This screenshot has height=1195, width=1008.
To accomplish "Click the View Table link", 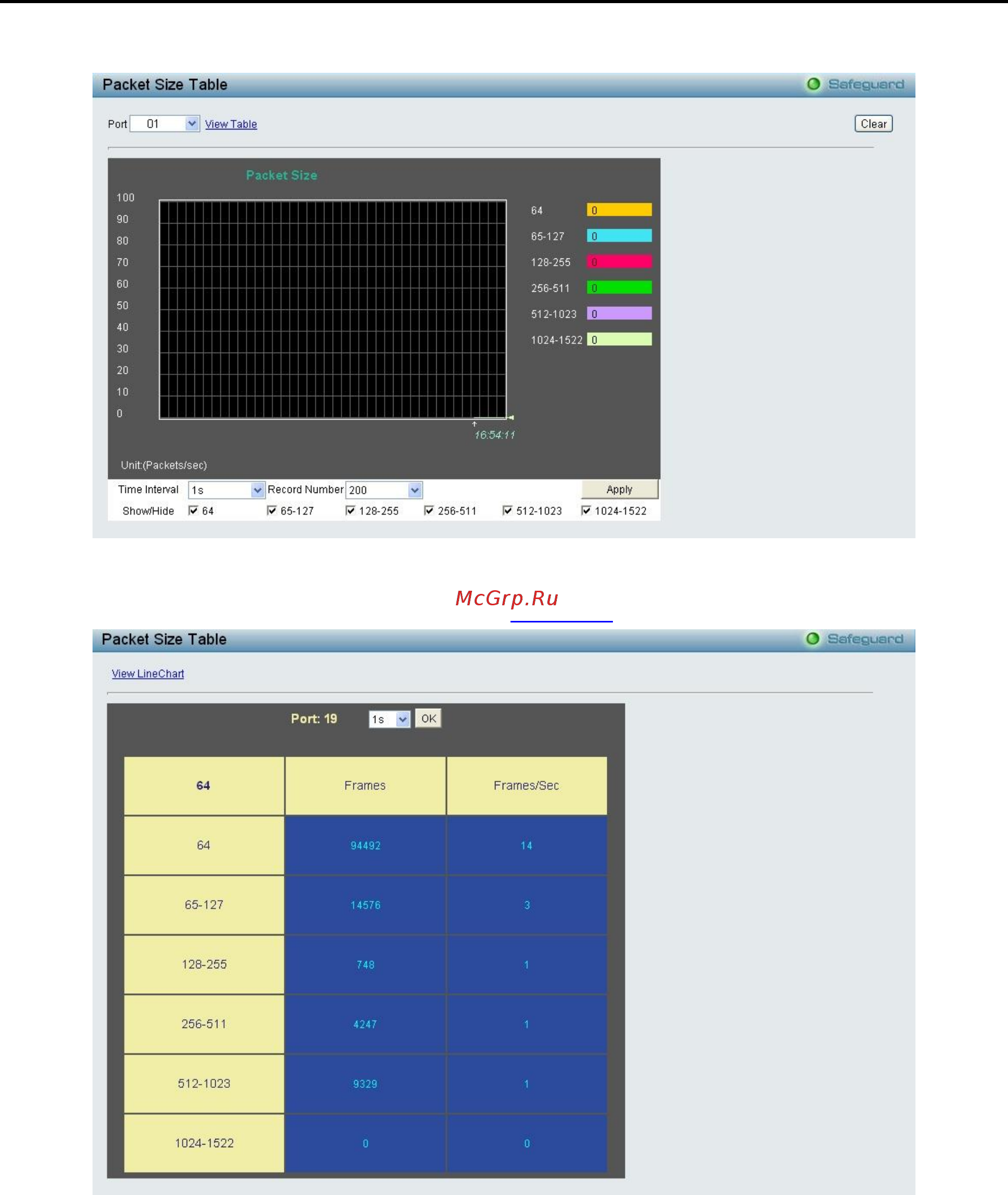I will pos(231,124).
